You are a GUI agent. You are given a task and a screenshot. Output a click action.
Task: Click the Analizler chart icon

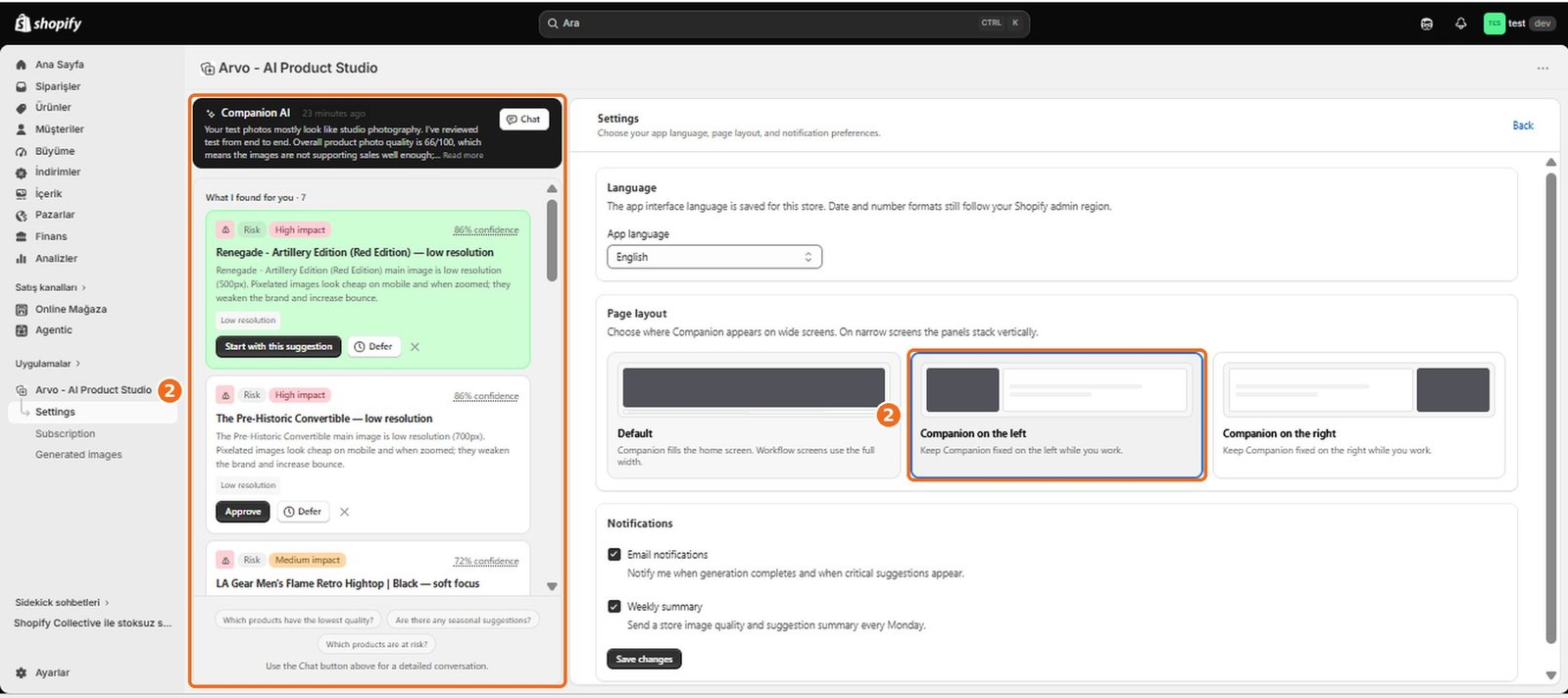pos(22,259)
